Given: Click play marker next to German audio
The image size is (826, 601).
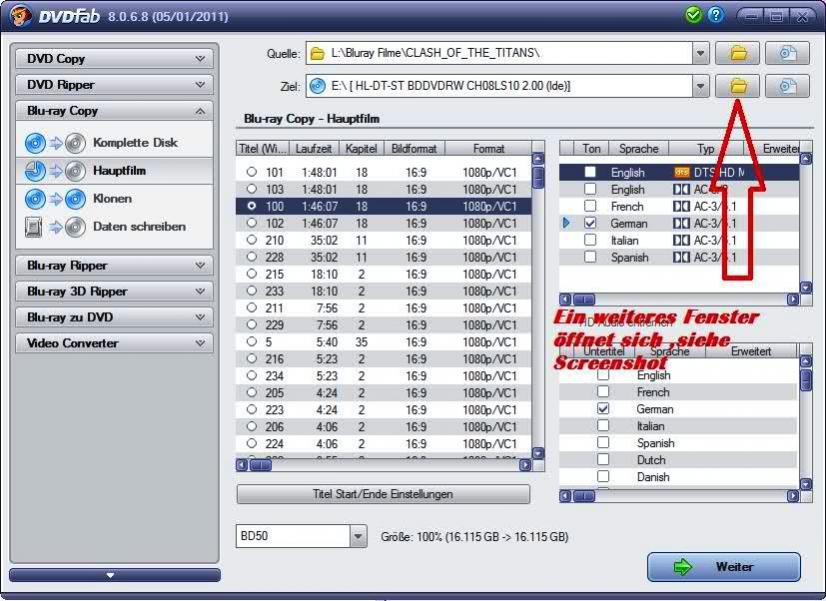Looking at the screenshot, I should [566, 223].
